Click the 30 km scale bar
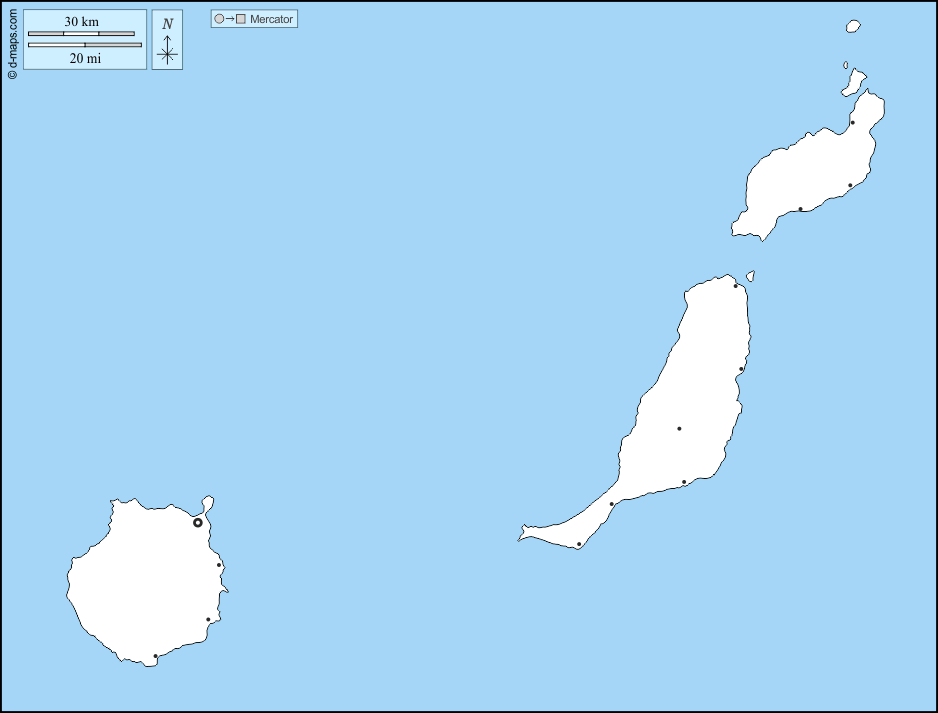The height and width of the screenshot is (713, 938). [x=81, y=34]
